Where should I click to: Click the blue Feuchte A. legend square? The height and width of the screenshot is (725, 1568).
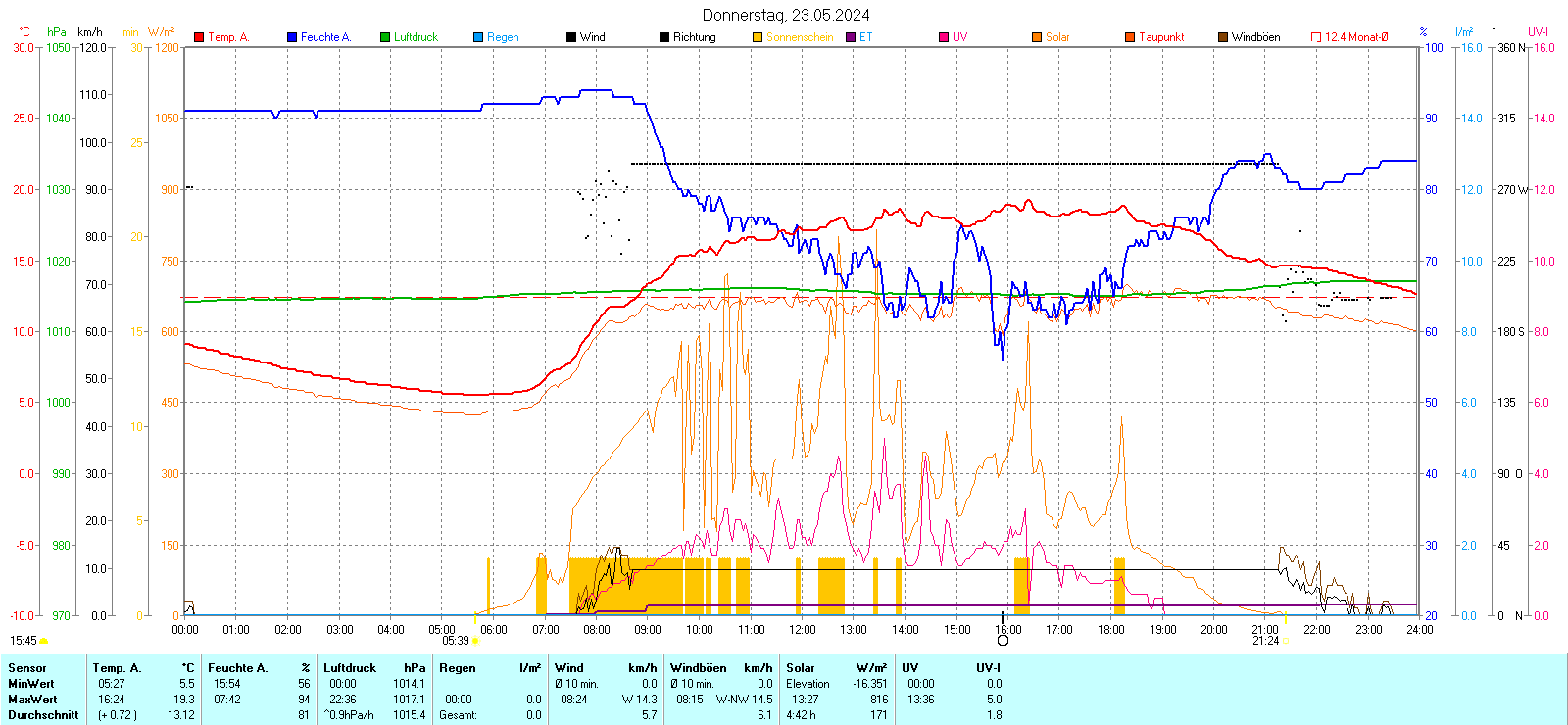(292, 37)
